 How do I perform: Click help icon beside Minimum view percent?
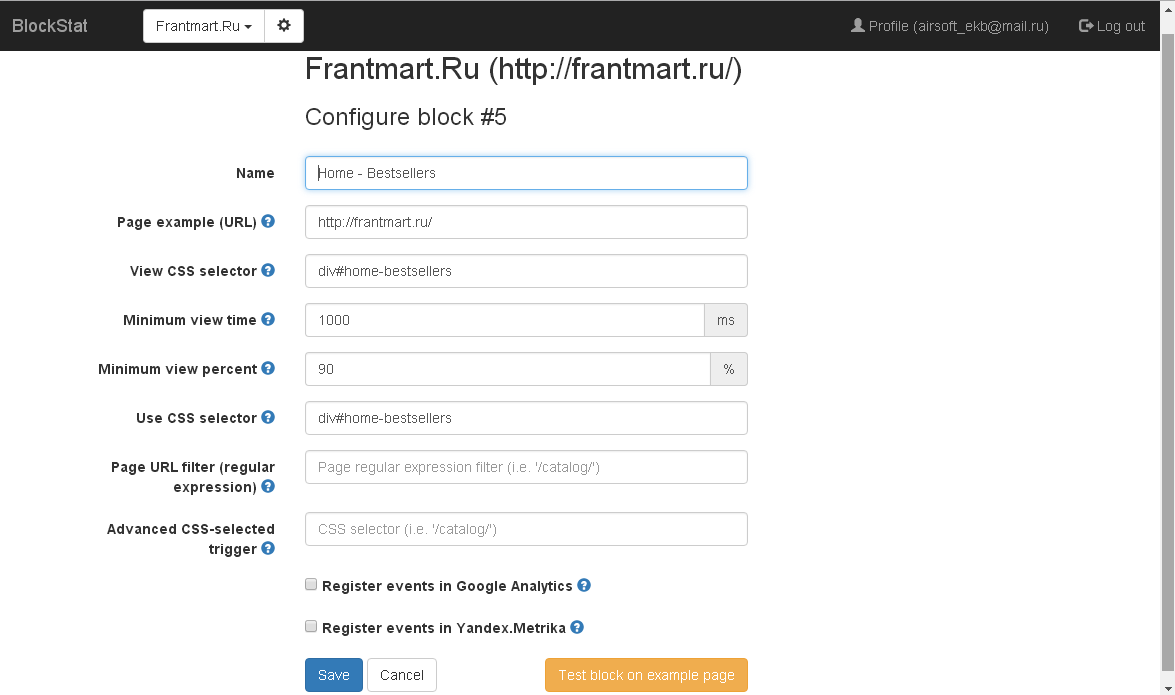268,368
